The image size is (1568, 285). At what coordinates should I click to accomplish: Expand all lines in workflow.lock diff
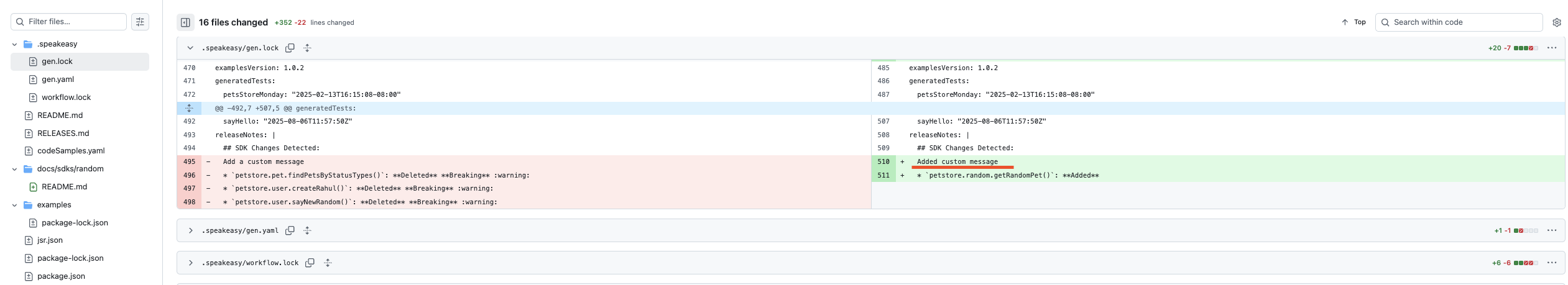pos(328,263)
